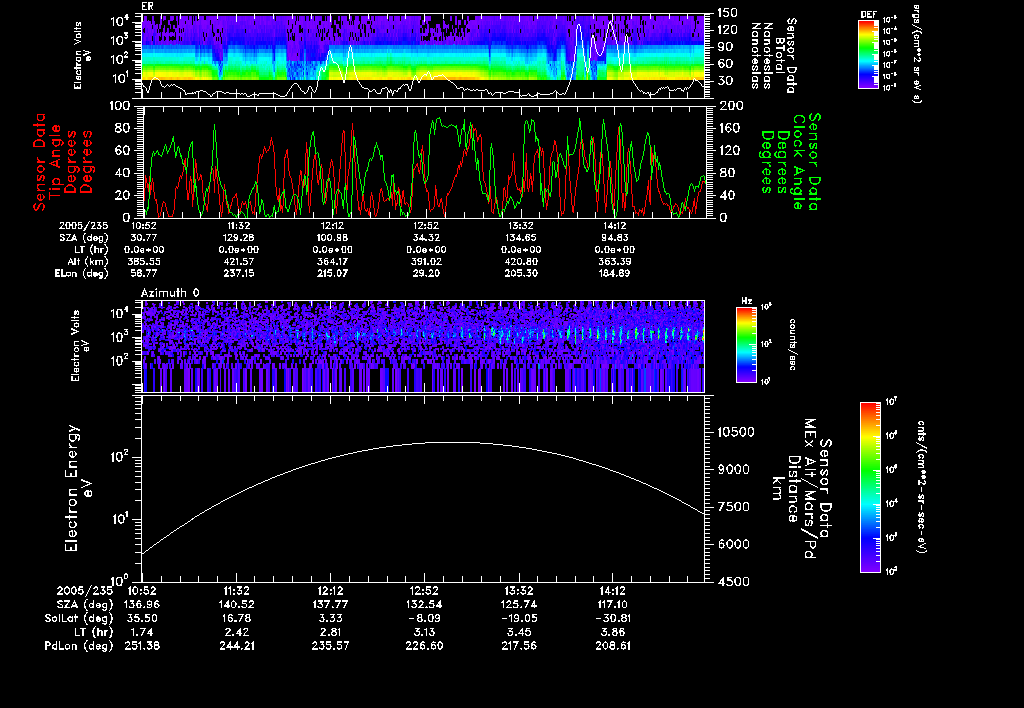
Task: Click the ER electron spectrogram panel
Action: click(x=424, y=56)
